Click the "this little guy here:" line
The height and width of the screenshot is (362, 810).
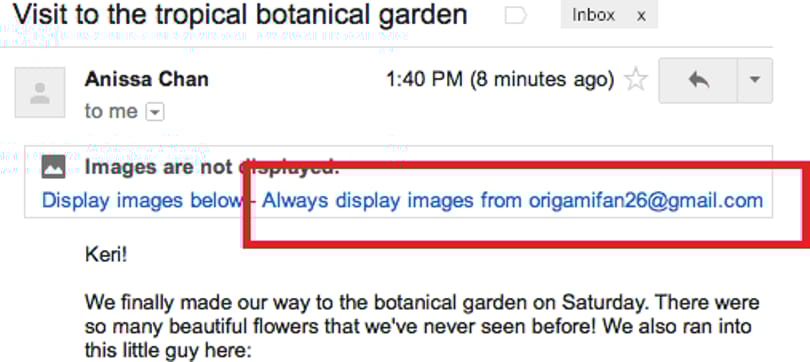click(x=167, y=351)
